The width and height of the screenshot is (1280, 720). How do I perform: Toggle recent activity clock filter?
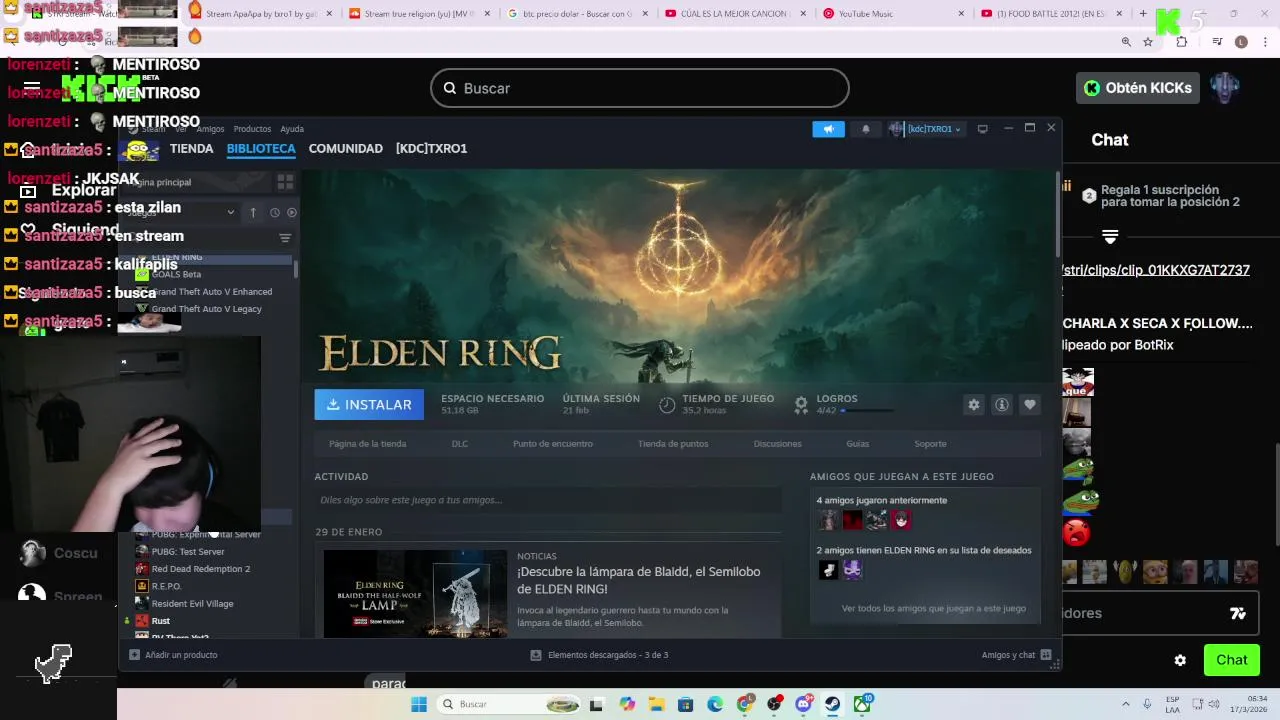click(275, 212)
